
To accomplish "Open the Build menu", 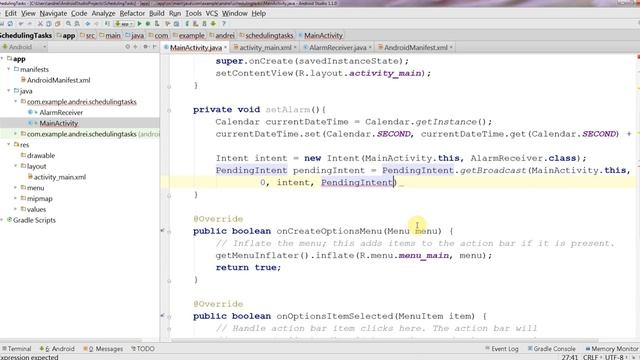I will [x=157, y=13].
